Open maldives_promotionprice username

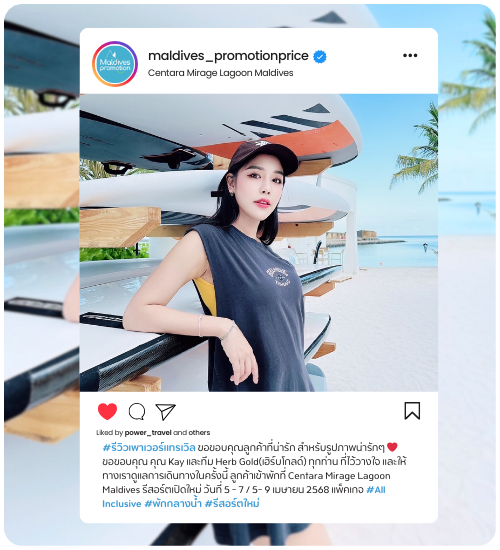tap(228, 56)
